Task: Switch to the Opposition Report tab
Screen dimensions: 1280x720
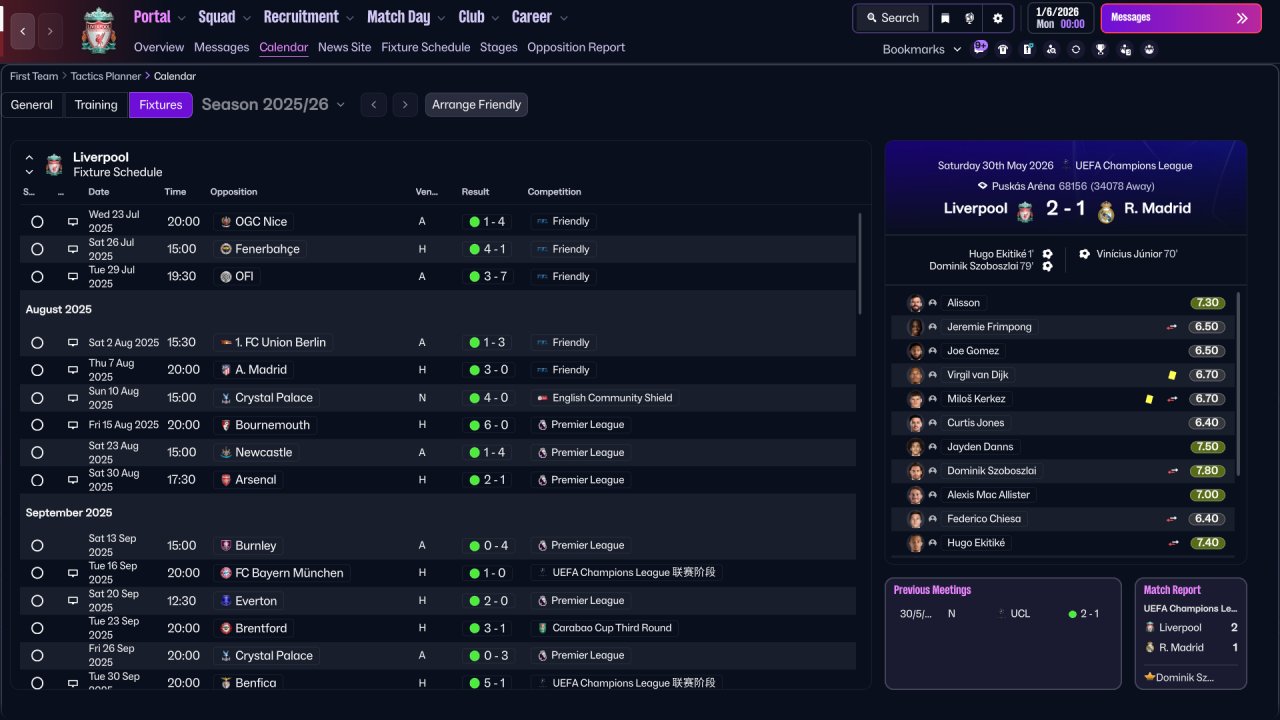Action: 576,47
